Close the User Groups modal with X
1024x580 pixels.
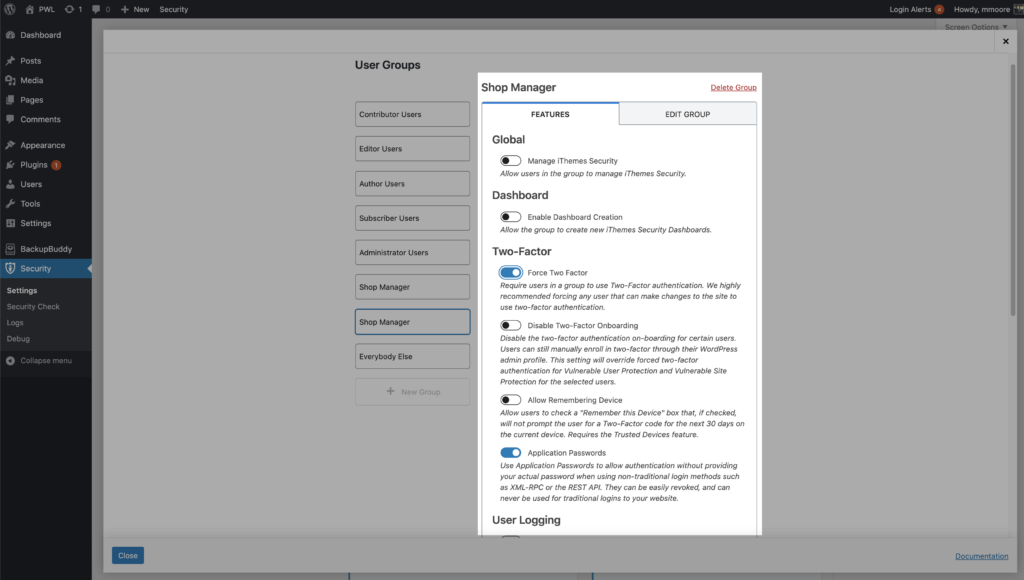(x=1006, y=41)
